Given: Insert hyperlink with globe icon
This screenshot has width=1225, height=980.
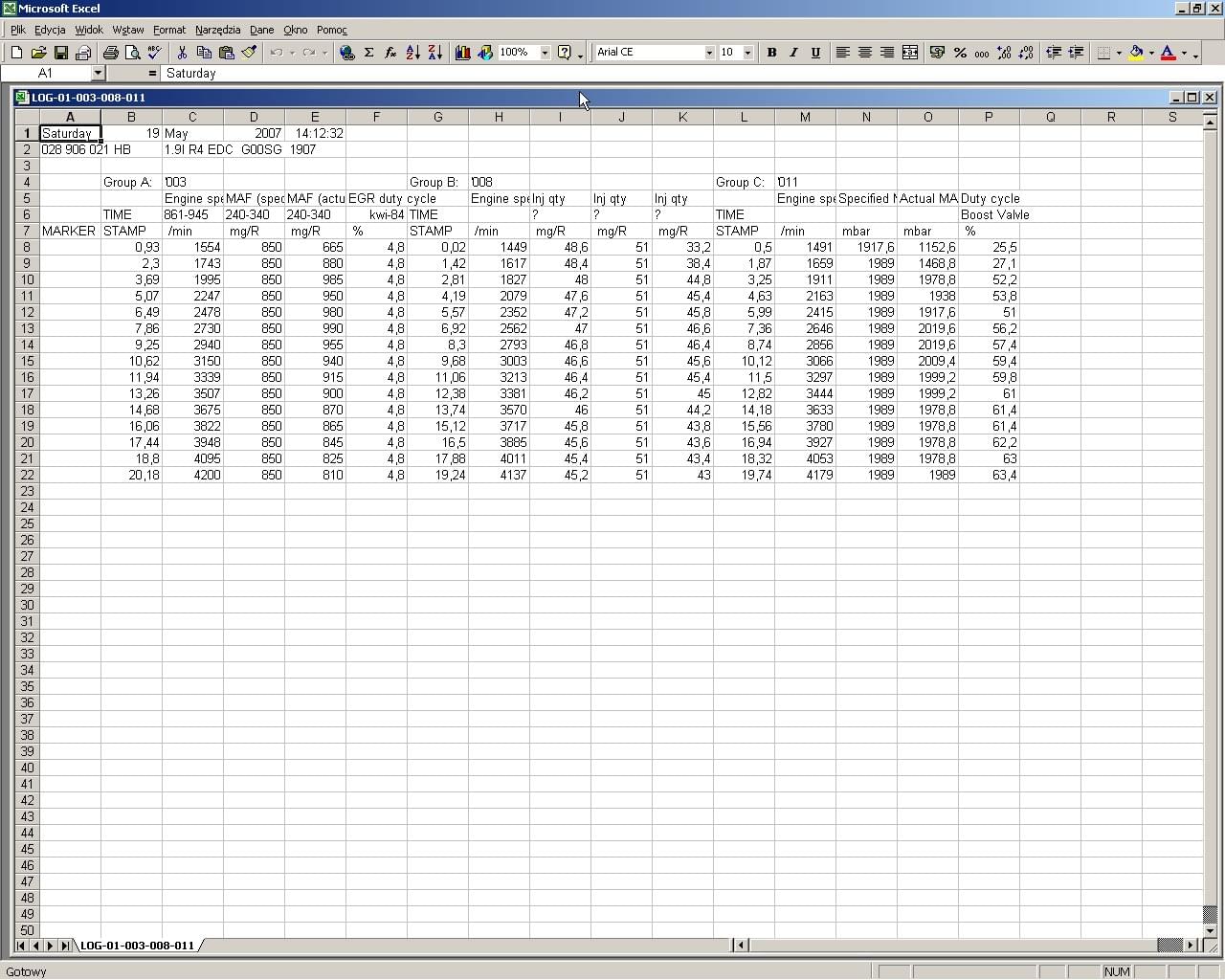Looking at the screenshot, I should coord(346,53).
